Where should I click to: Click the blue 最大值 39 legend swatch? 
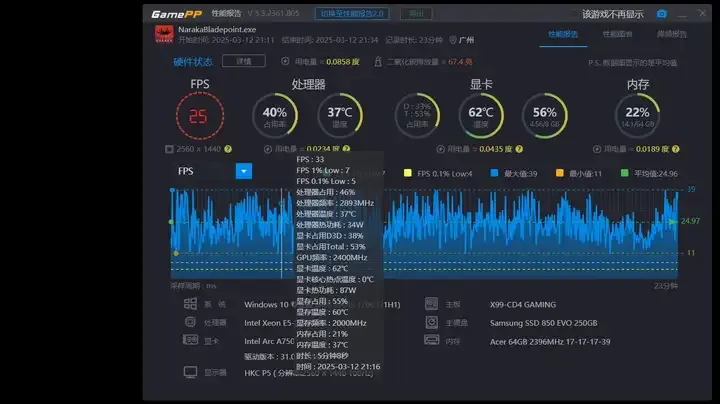pyautogui.click(x=494, y=173)
